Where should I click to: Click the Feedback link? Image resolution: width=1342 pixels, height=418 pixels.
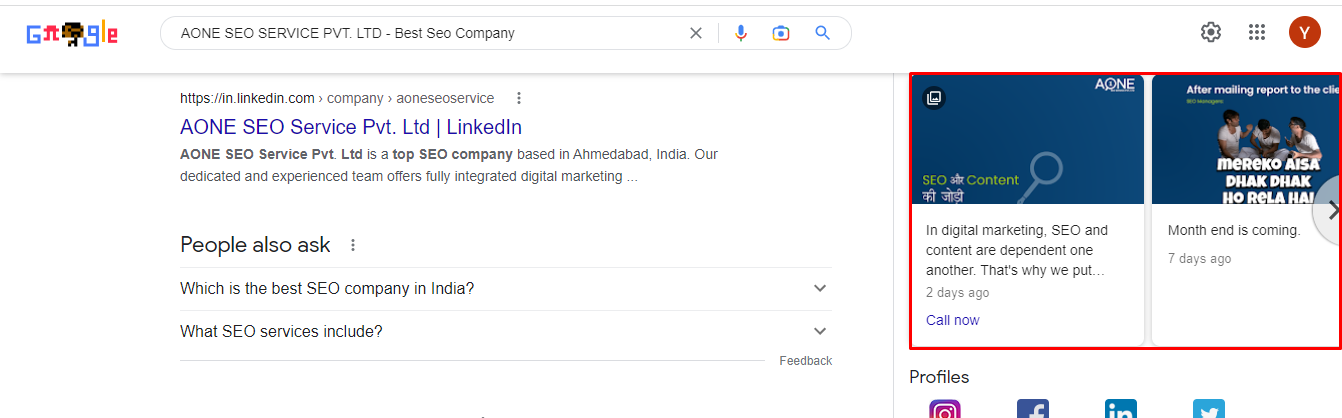pos(806,361)
